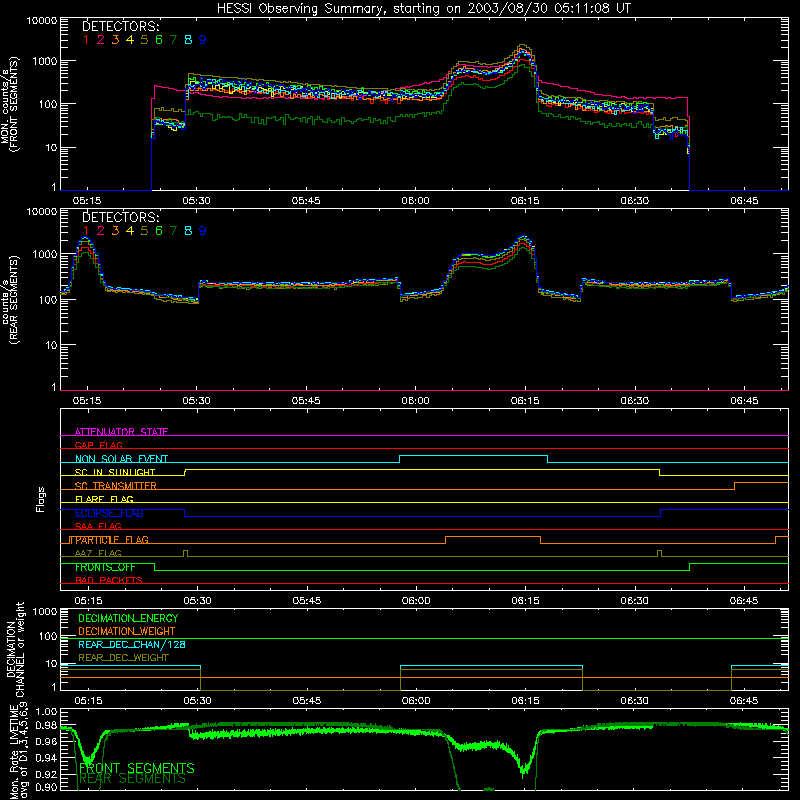800x800 pixels.
Task: Click 05:15 tick under rear segments plot
Action: [87, 401]
